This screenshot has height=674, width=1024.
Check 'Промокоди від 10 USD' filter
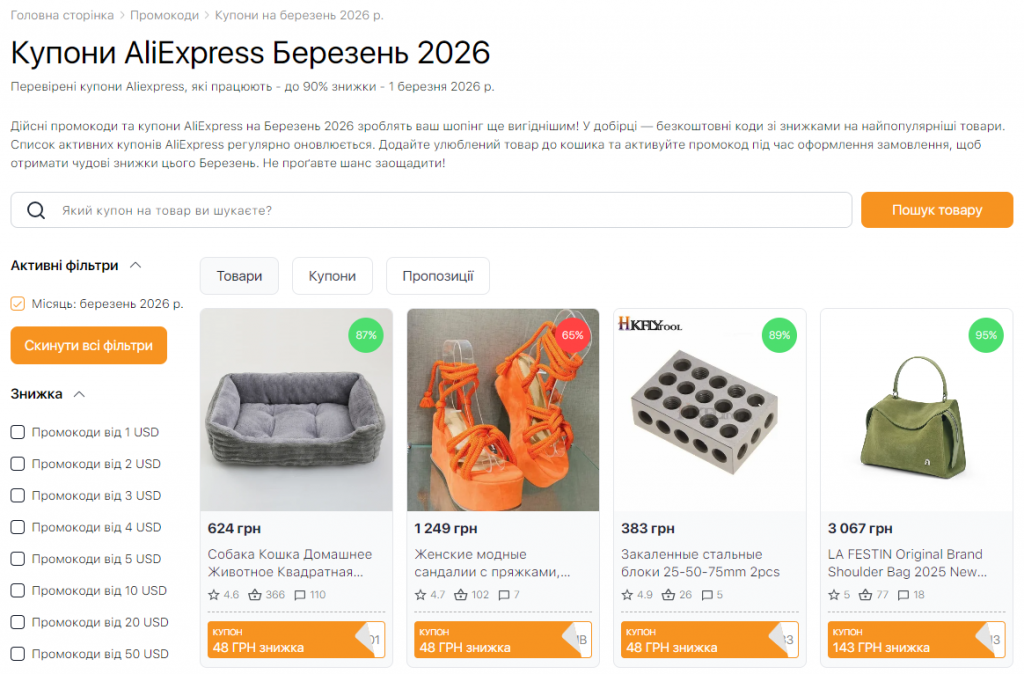coord(17,591)
